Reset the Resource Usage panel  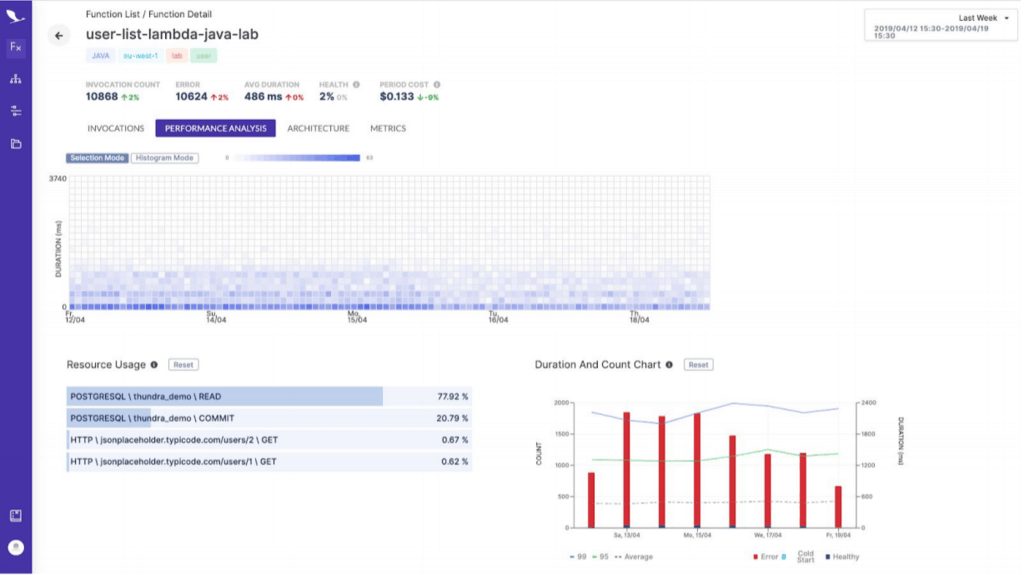point(183,365)
